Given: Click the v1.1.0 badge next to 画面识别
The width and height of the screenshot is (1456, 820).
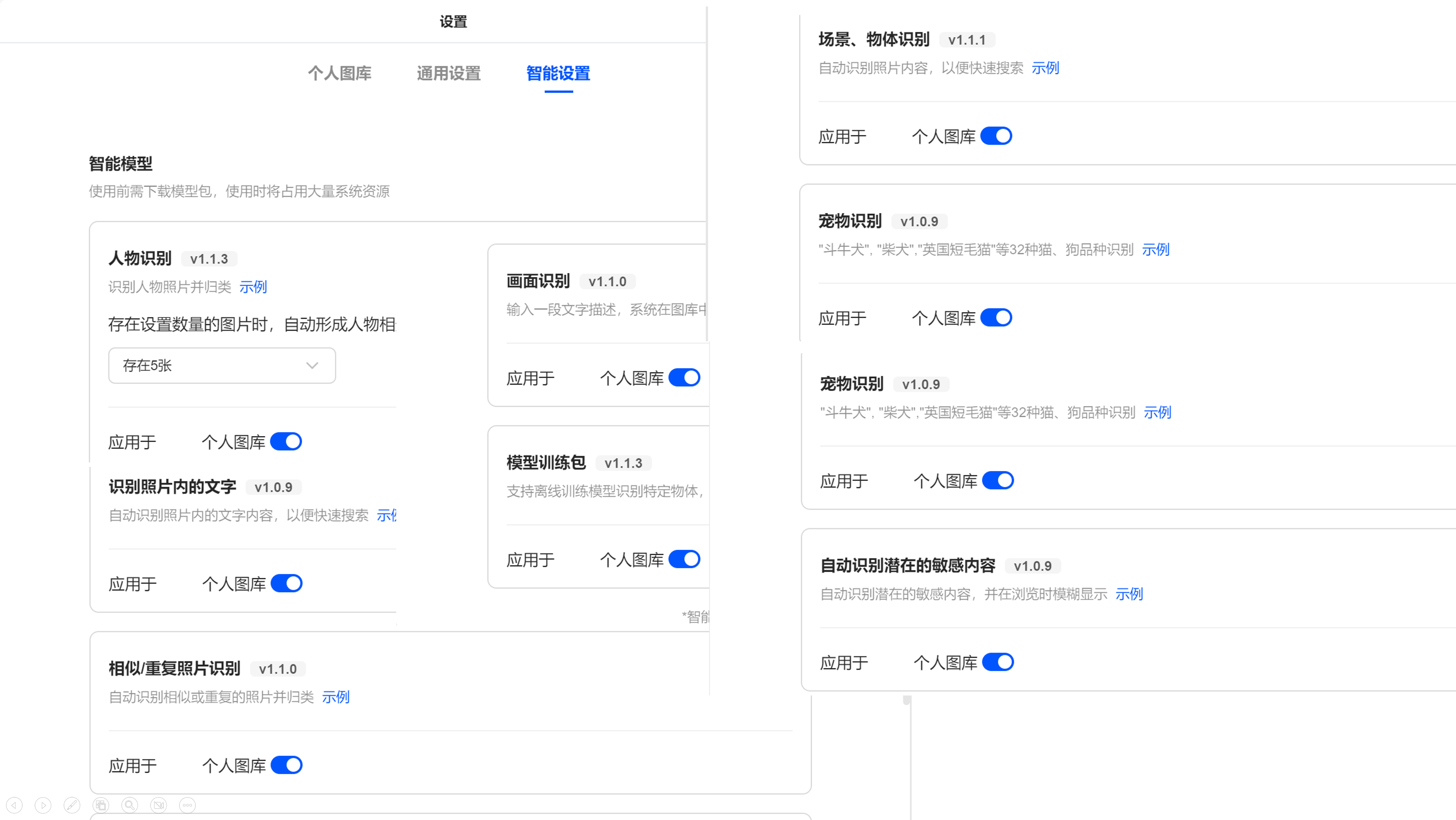Looking at the screenshot, I should pos(608,282).
